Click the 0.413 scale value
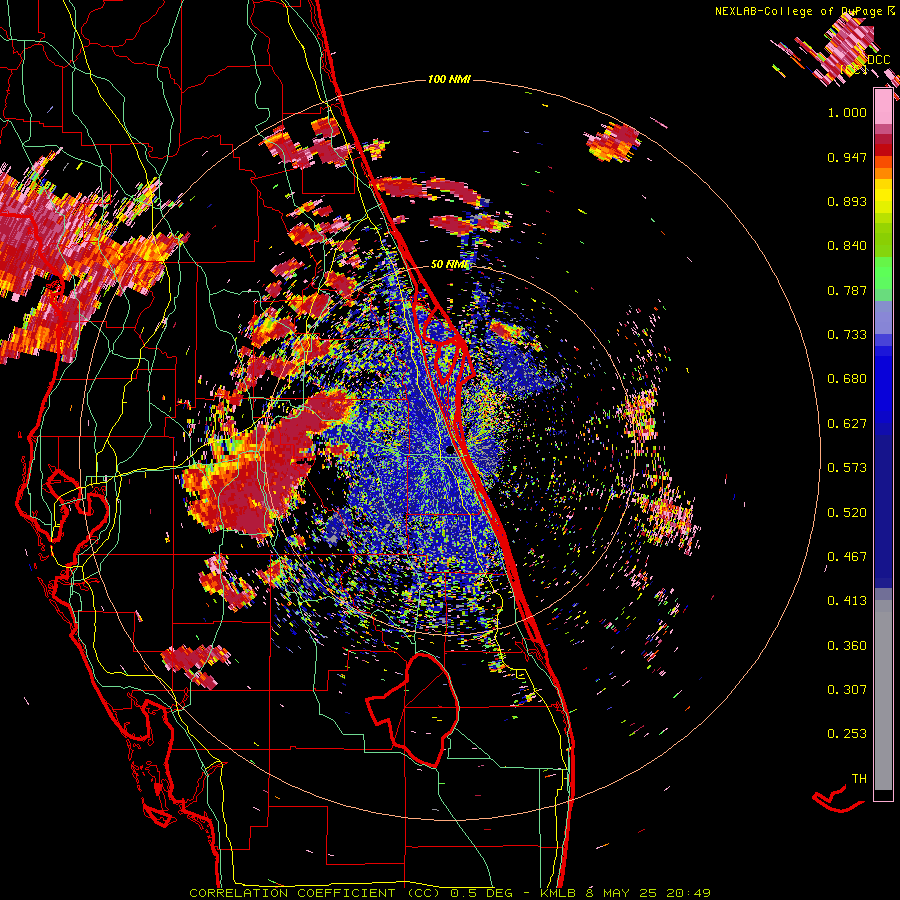 pyautogui.click(x=847, y=601)
